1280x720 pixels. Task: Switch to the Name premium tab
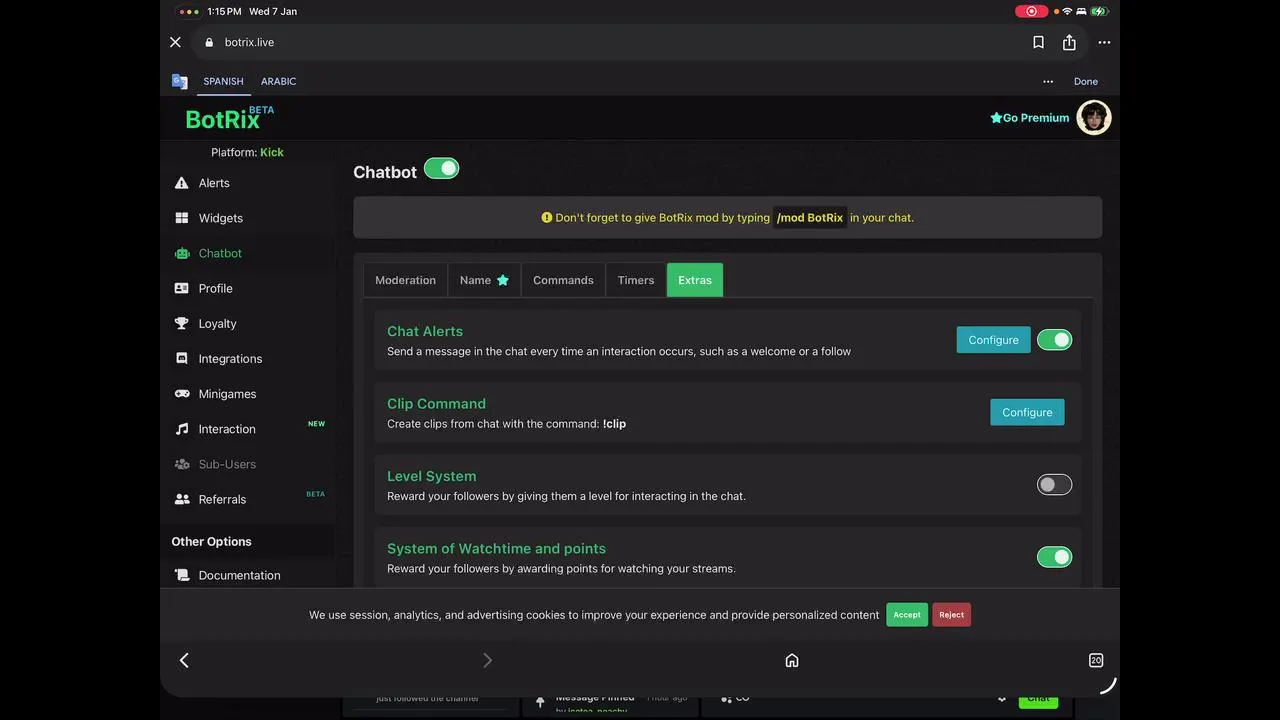(x=484, y=280)
